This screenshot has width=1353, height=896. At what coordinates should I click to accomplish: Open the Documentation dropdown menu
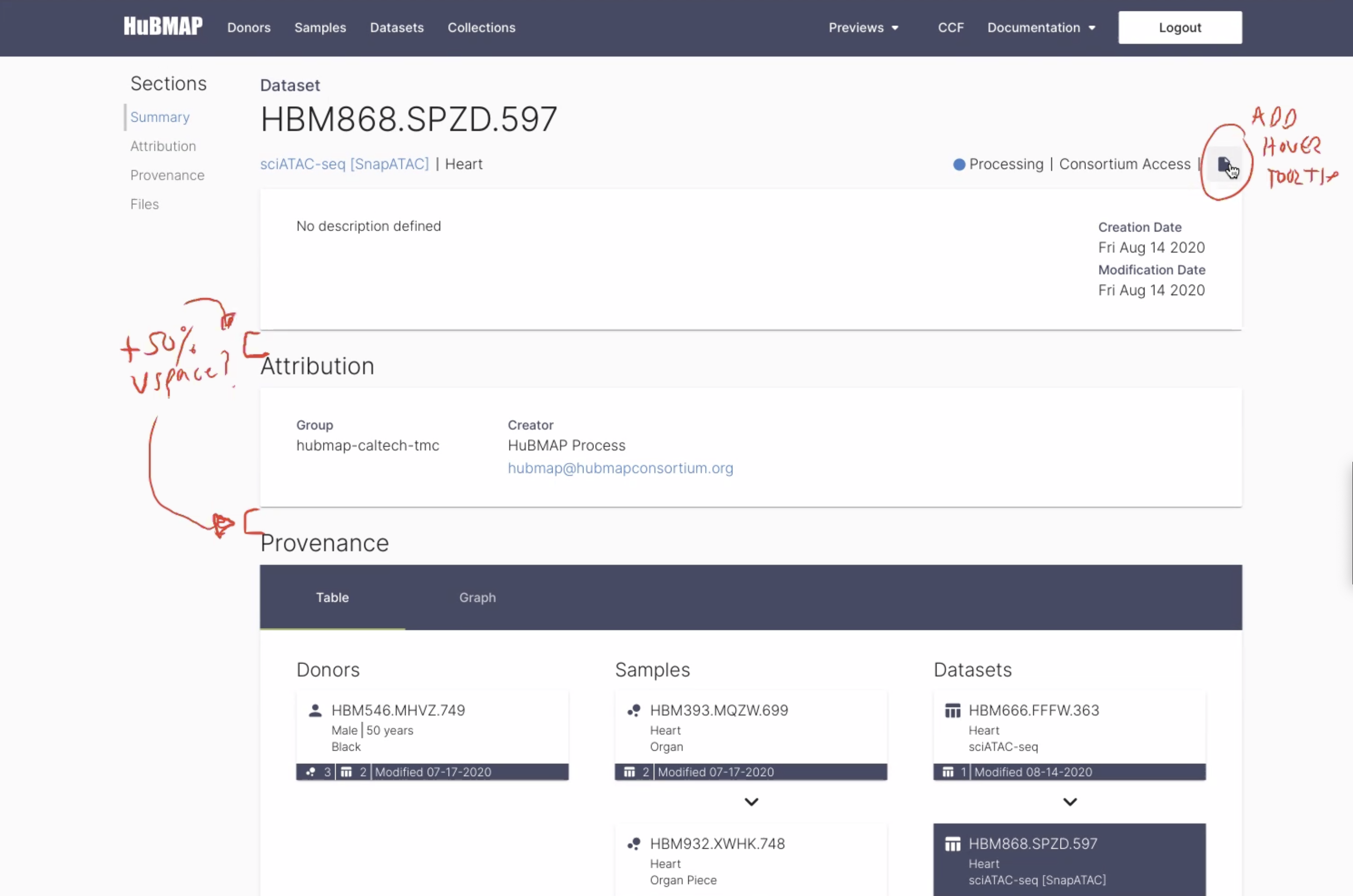point(1041,27)
